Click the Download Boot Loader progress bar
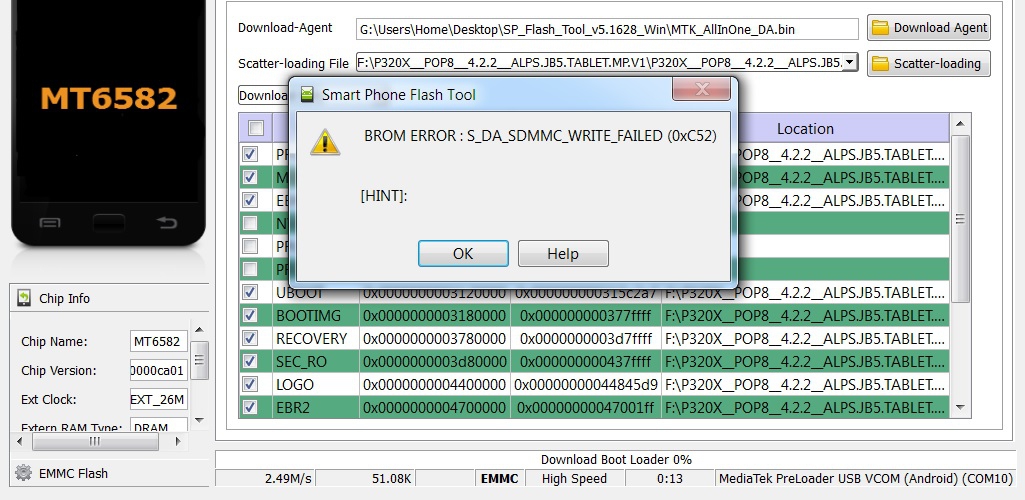This screenshot has height=500, width=1025. click(616, 459)
